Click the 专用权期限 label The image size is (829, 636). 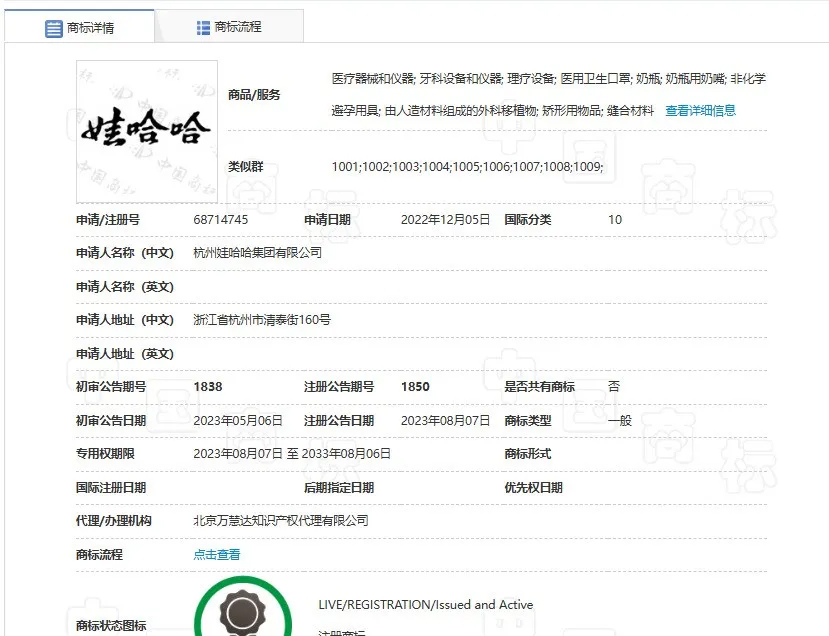coord(105,454)
